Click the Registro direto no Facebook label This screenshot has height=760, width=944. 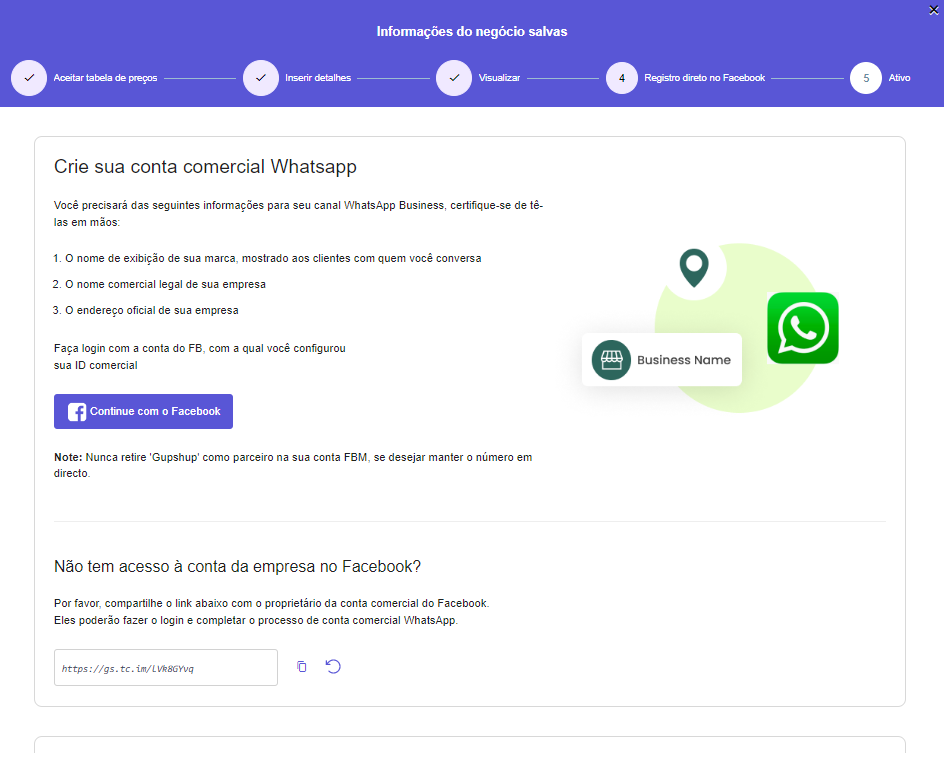coord(704,78)
